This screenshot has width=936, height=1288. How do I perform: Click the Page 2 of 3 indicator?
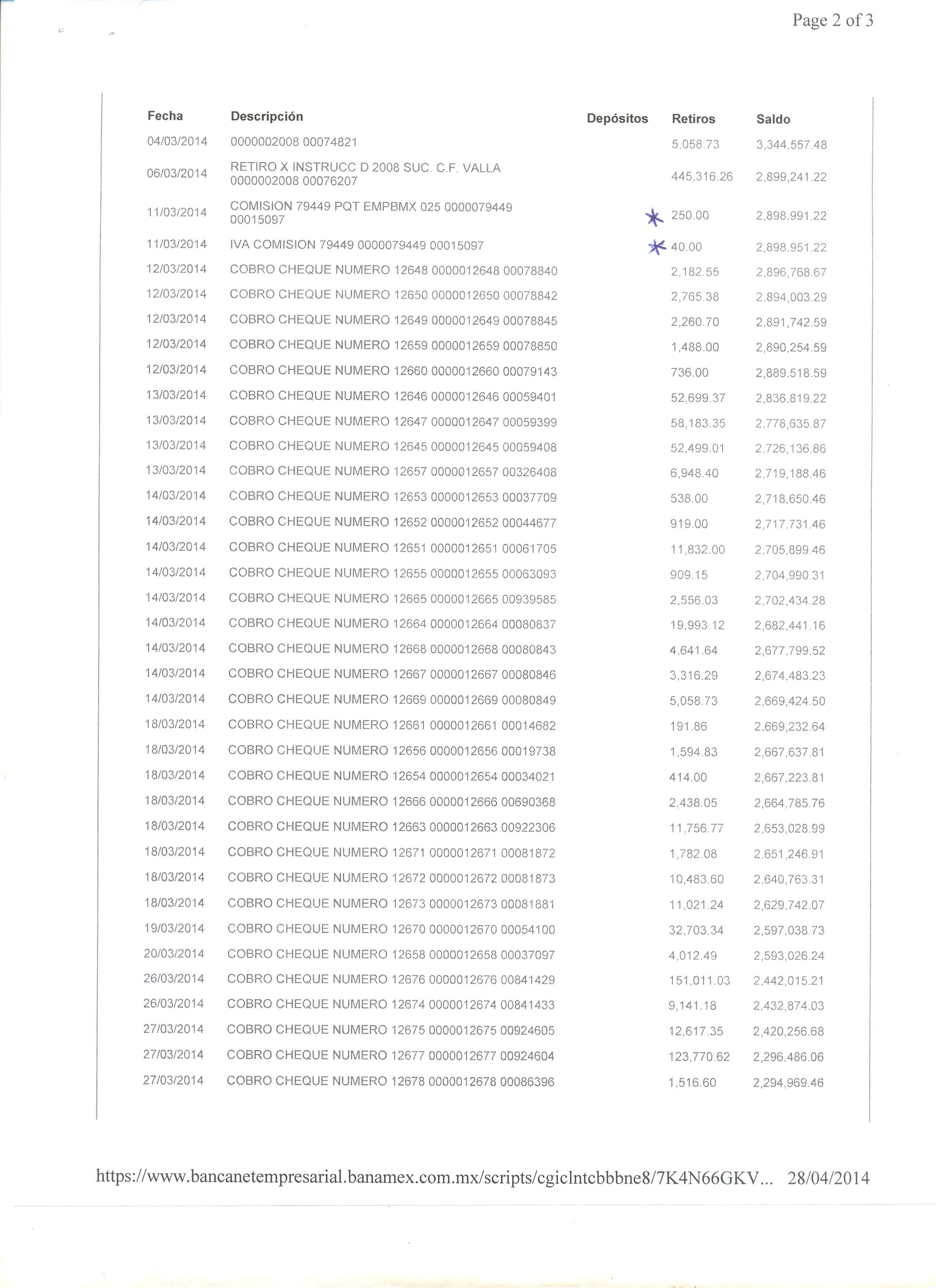832,21
